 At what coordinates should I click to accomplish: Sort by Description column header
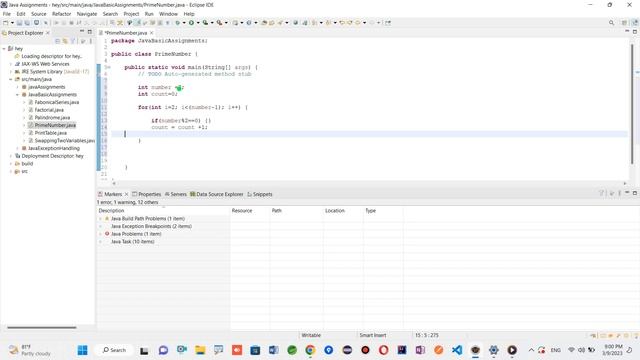tap(163, 211)
